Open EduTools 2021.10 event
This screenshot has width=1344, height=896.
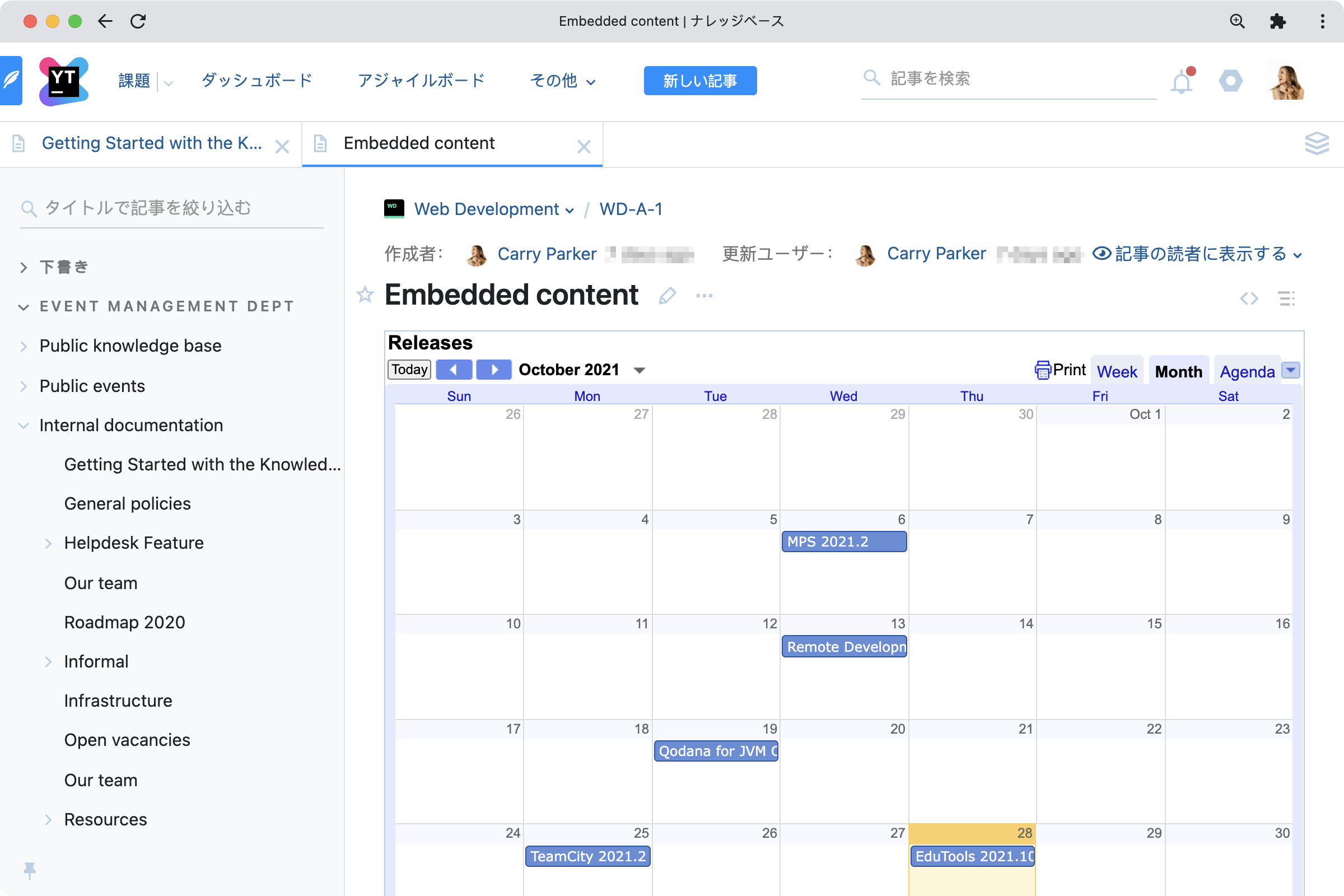coord(972,856)
